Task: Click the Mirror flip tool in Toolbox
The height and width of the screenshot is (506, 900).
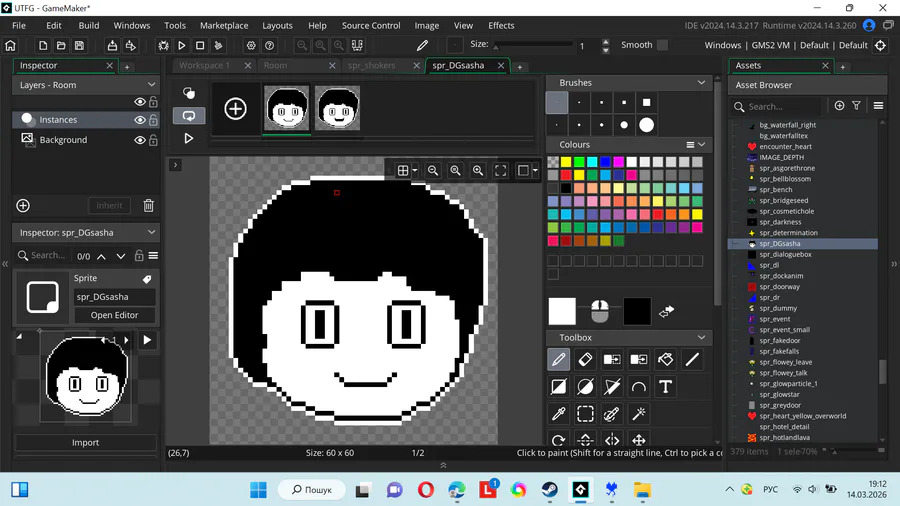Action: click(x=612, y=439)
